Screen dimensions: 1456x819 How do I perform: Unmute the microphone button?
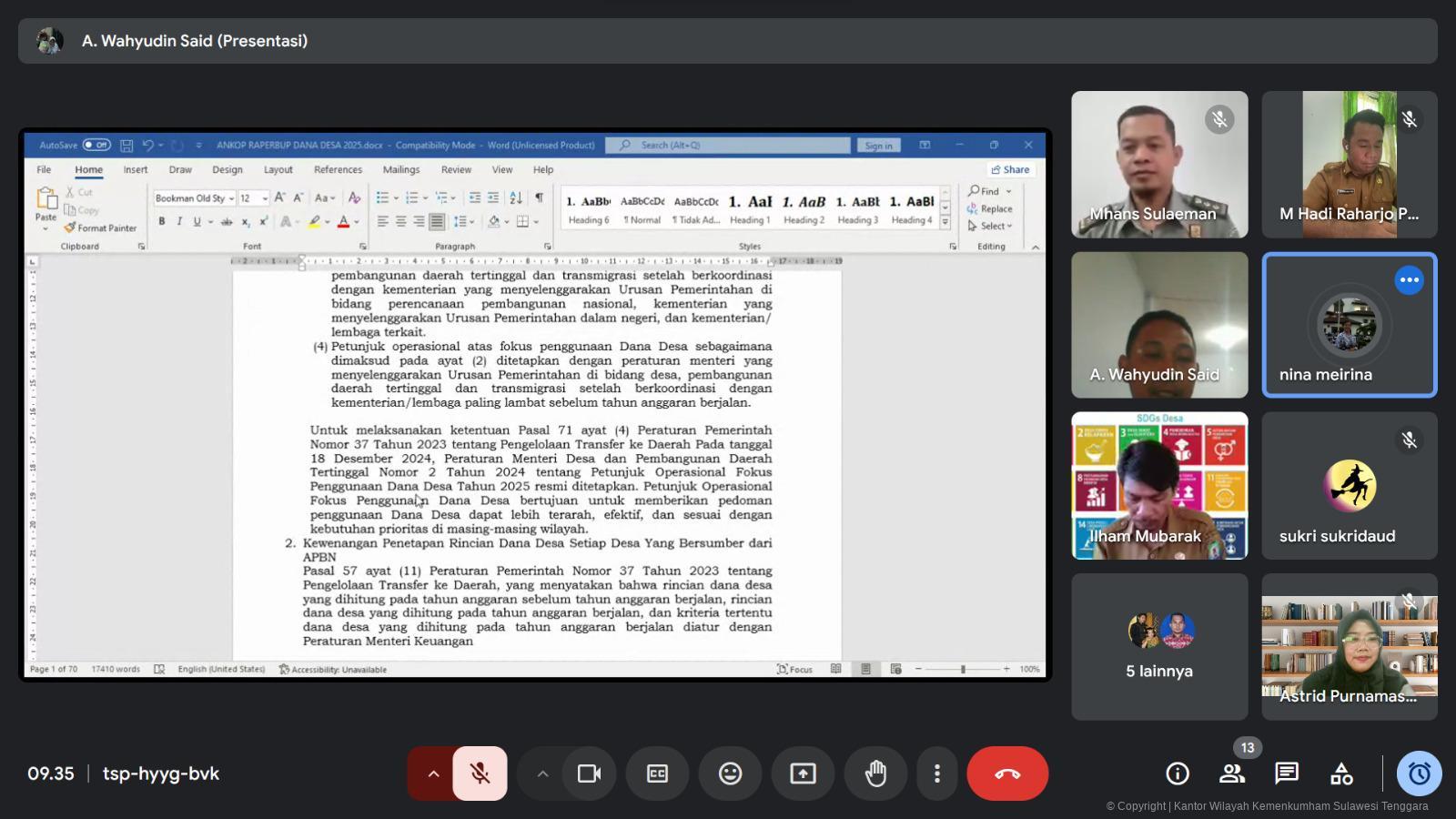click(480, 773)
